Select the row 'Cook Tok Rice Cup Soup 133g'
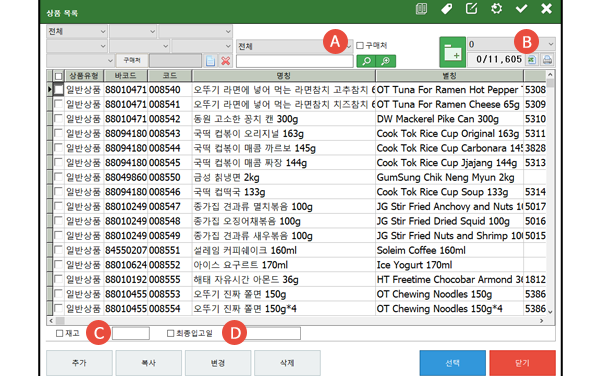 [296, 192]
